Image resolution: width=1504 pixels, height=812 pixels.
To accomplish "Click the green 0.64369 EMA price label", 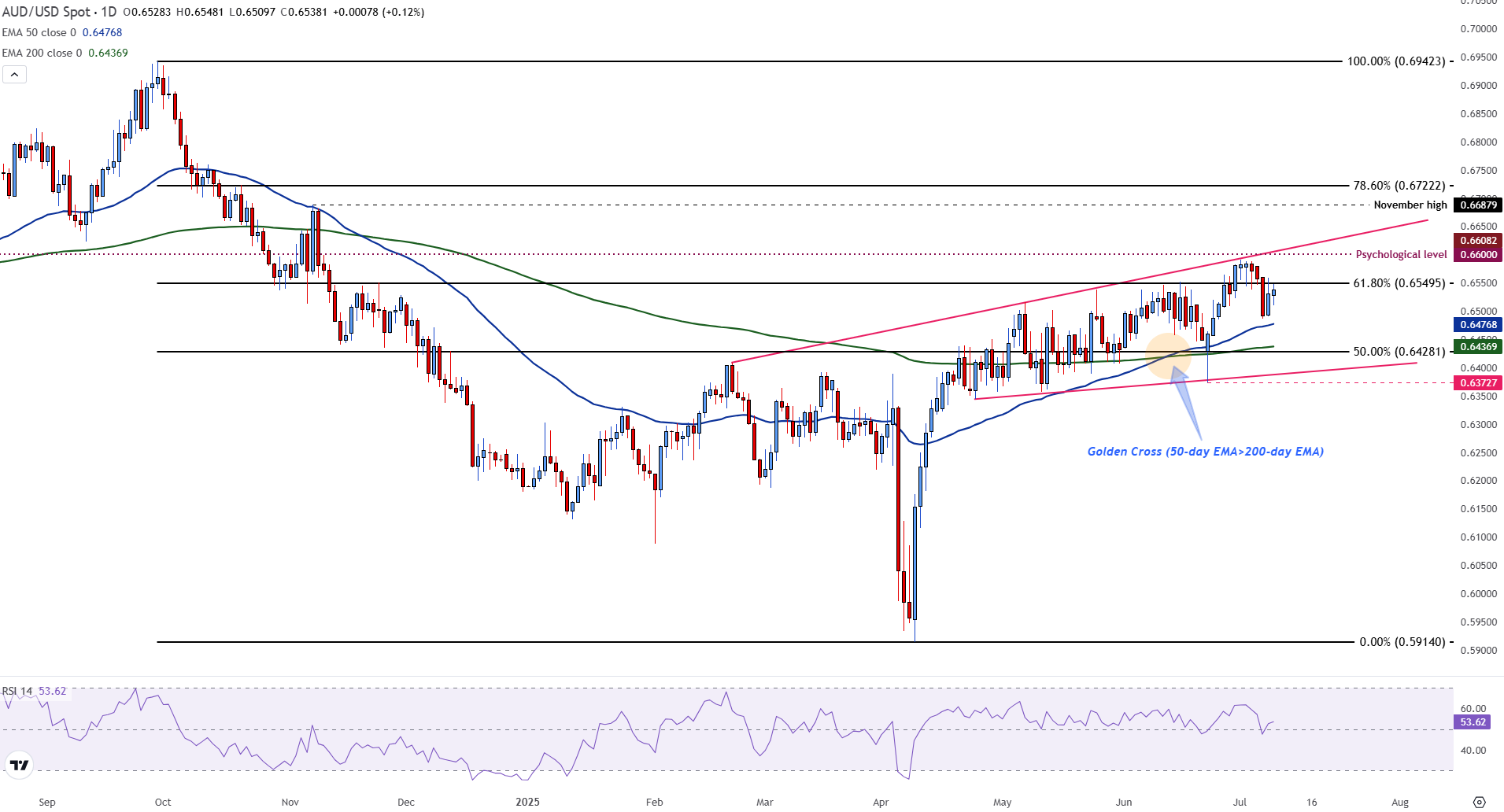I will [x=1478, y=346].
